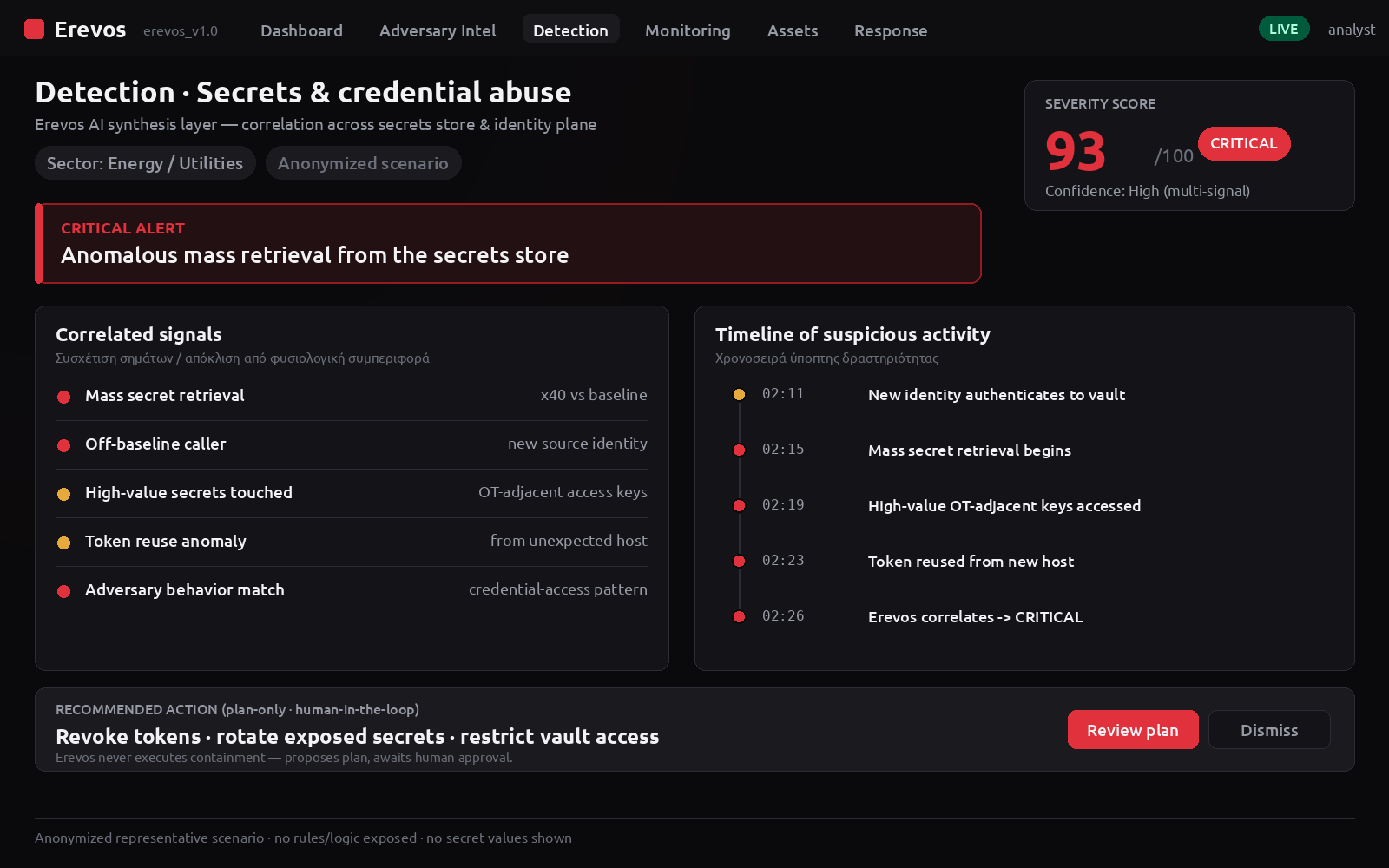Select the Off-baseline caller signal
The height and width of the screenshot is (868, 1389).
[x=352, y=444]
